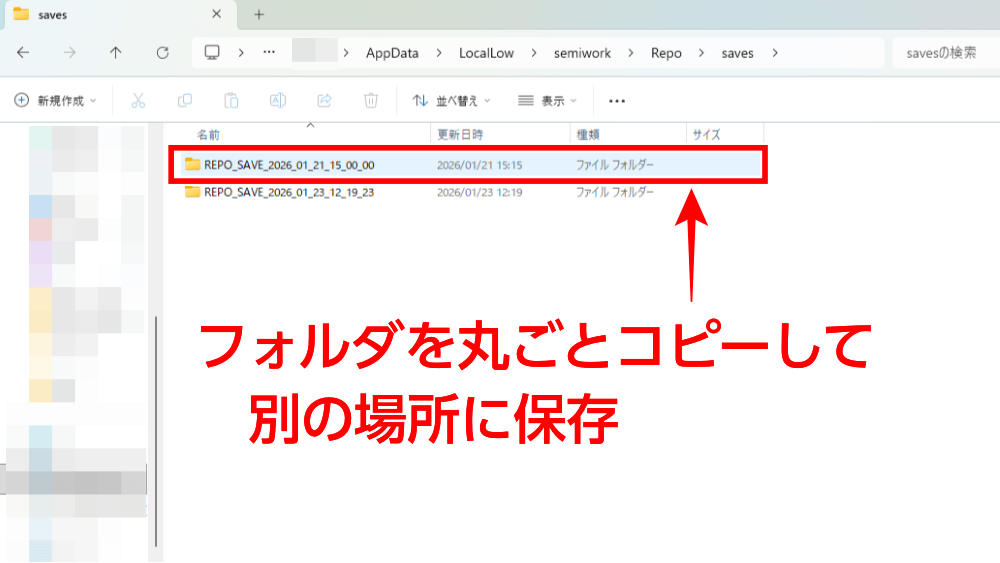Expand chevron after saves in address bar
The image size is (1000, 563).
(774, 53)
